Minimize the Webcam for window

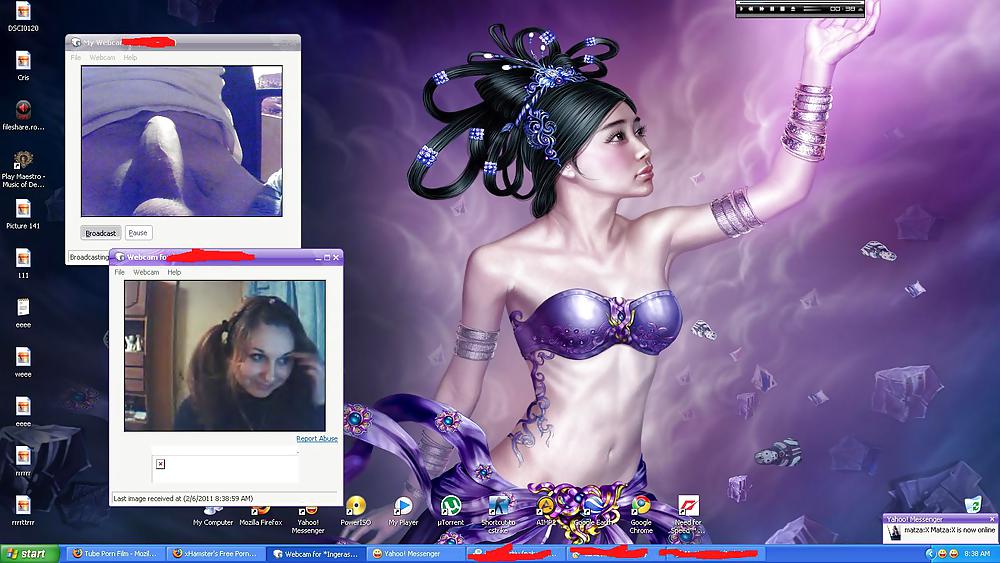[318, 258]
